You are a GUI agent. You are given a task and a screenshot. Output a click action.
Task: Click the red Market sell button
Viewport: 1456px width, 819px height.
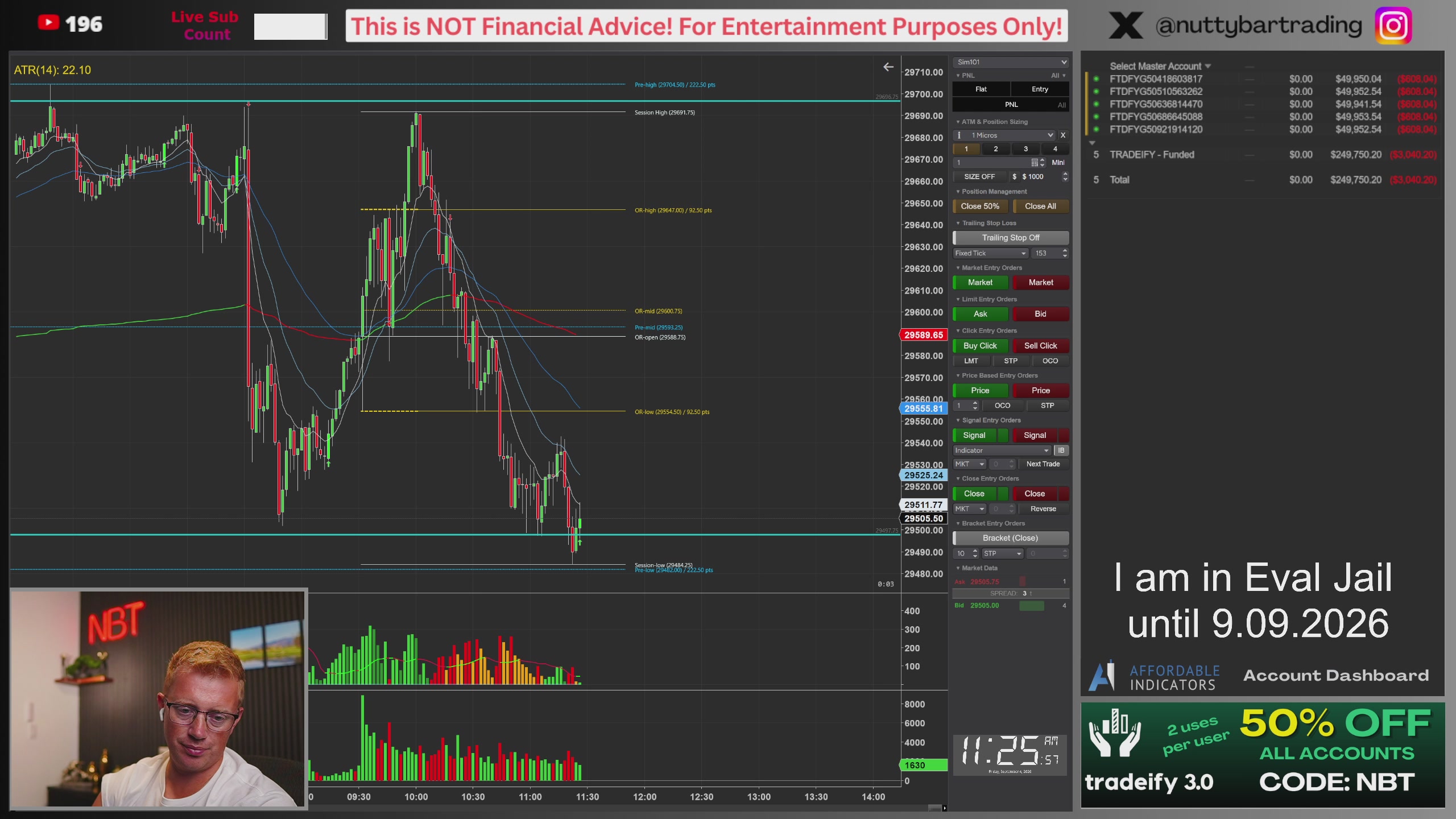(1041, 283)
